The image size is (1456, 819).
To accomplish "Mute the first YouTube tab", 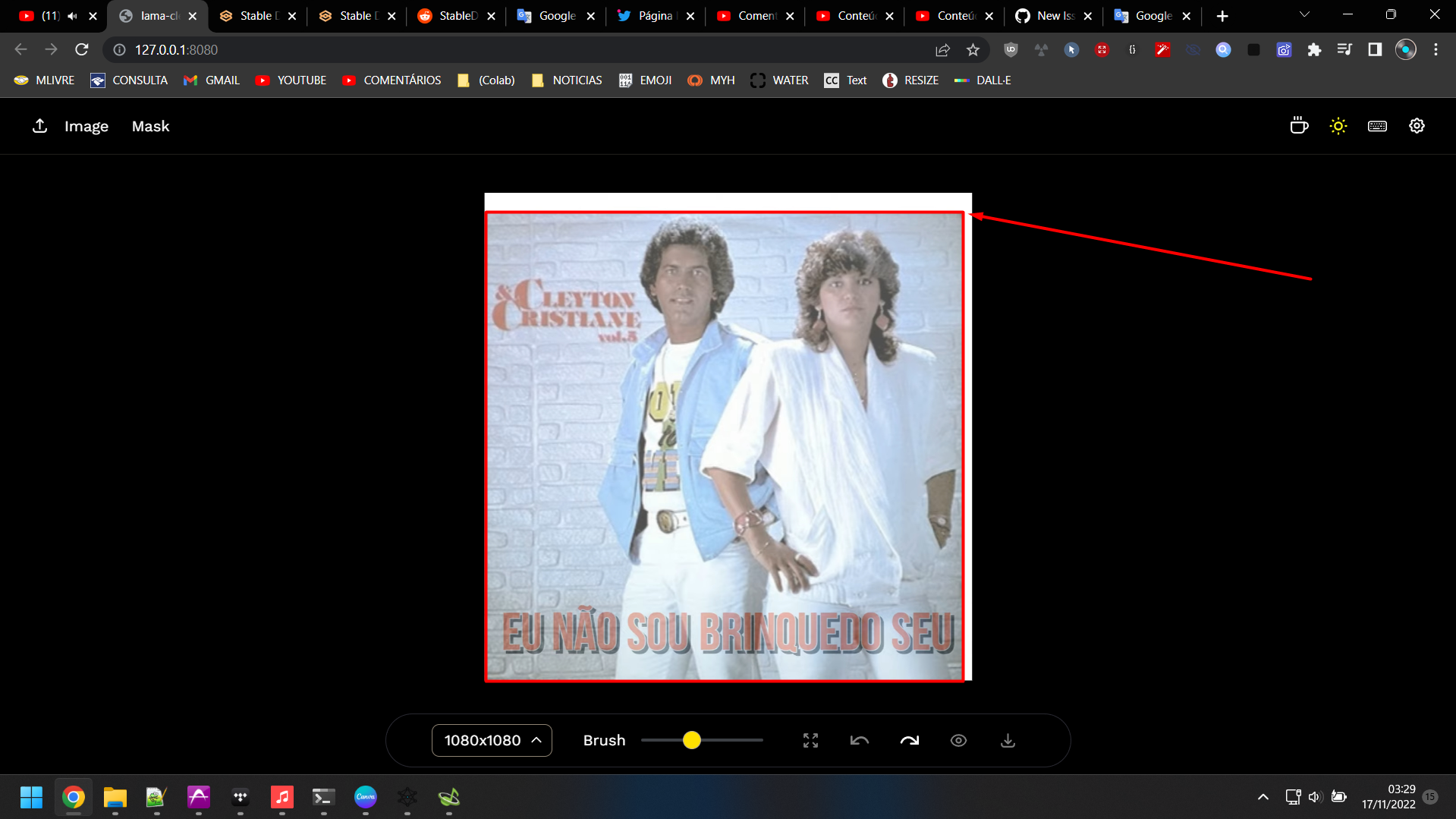I will pos(72,15).
